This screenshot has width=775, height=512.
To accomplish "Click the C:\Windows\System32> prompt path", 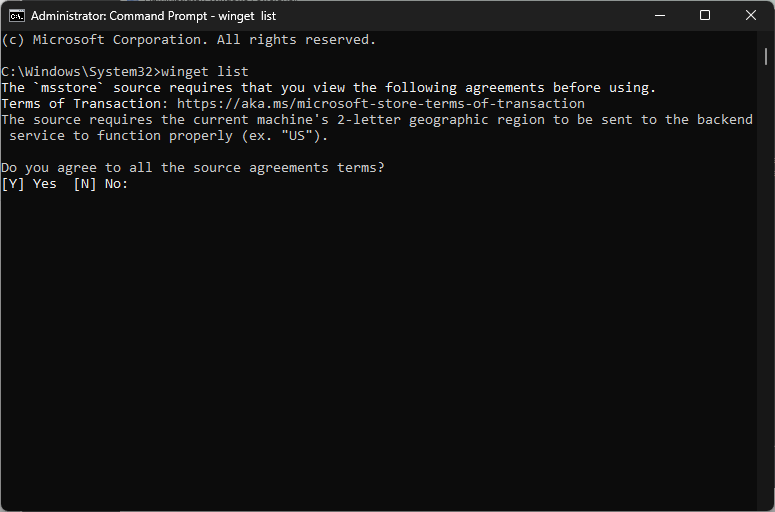I will click(x=81, y=72).
